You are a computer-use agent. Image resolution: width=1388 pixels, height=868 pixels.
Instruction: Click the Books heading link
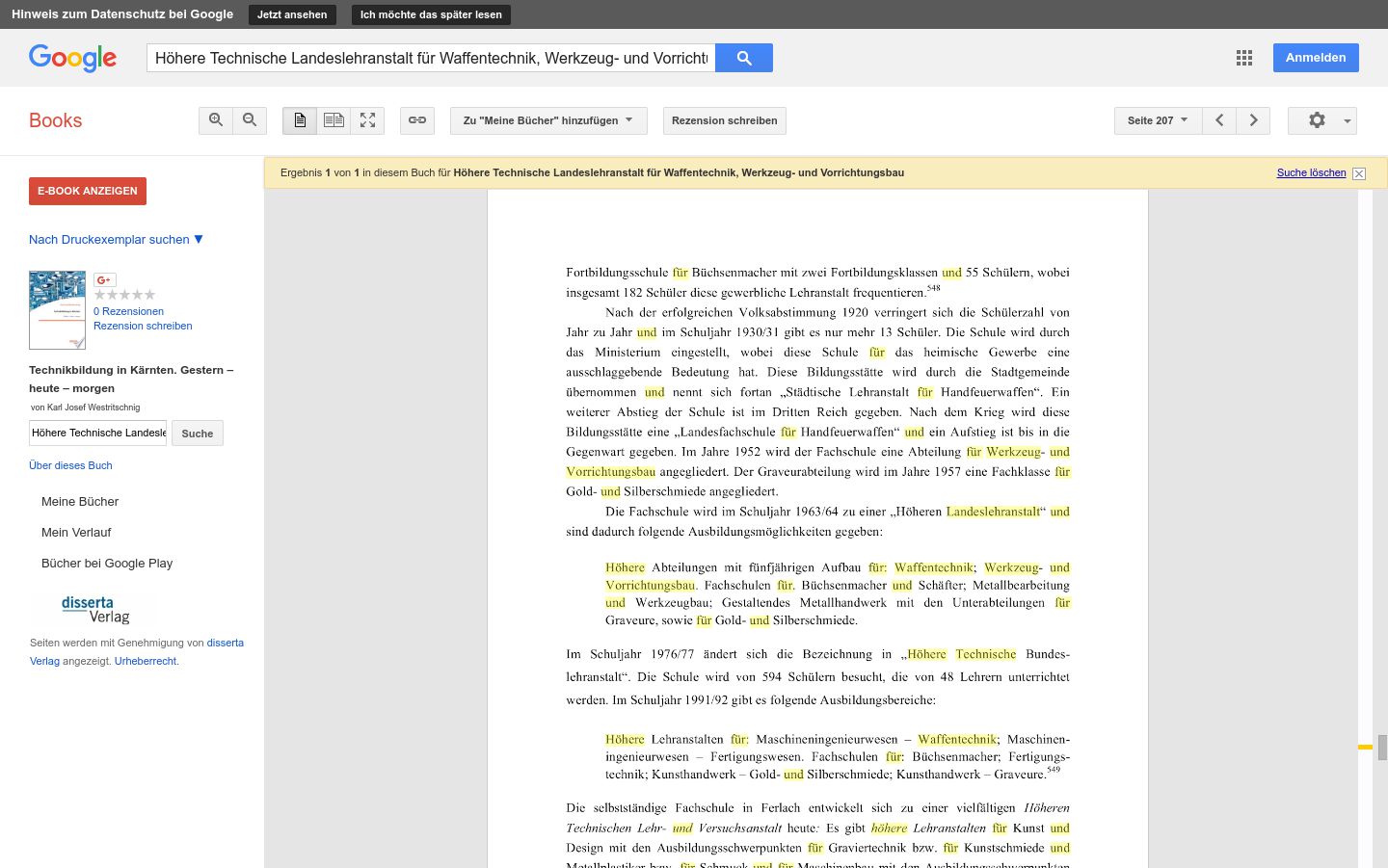coord(55,120)
